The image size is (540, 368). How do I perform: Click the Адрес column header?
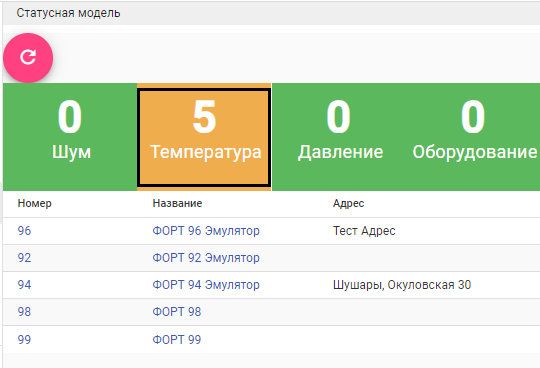(x=348, y=203)
